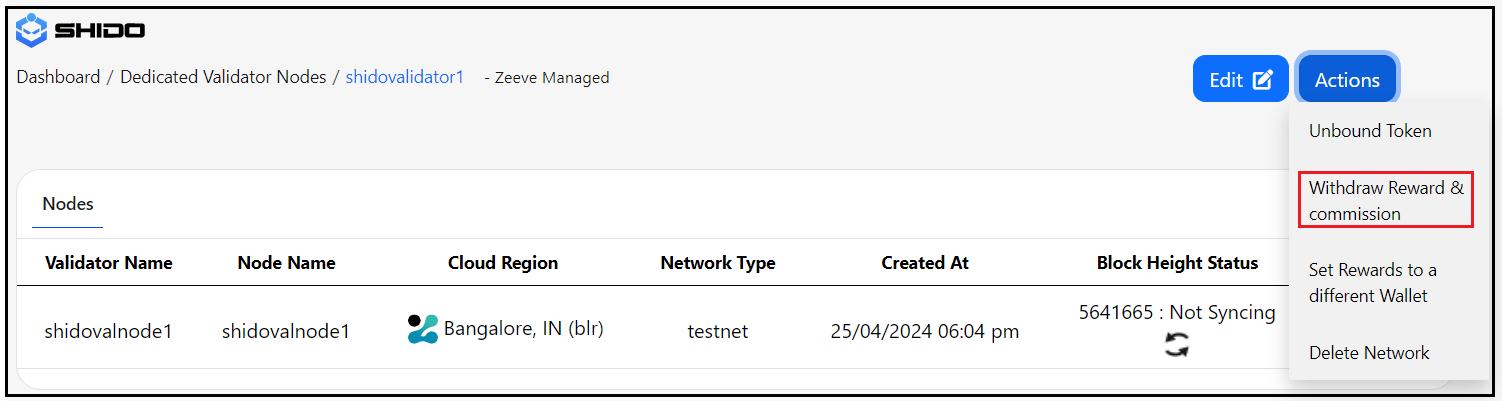1502x401 pixels.
Task: Select Unbound Token from Actions menu
Action: coord(1370,131)
